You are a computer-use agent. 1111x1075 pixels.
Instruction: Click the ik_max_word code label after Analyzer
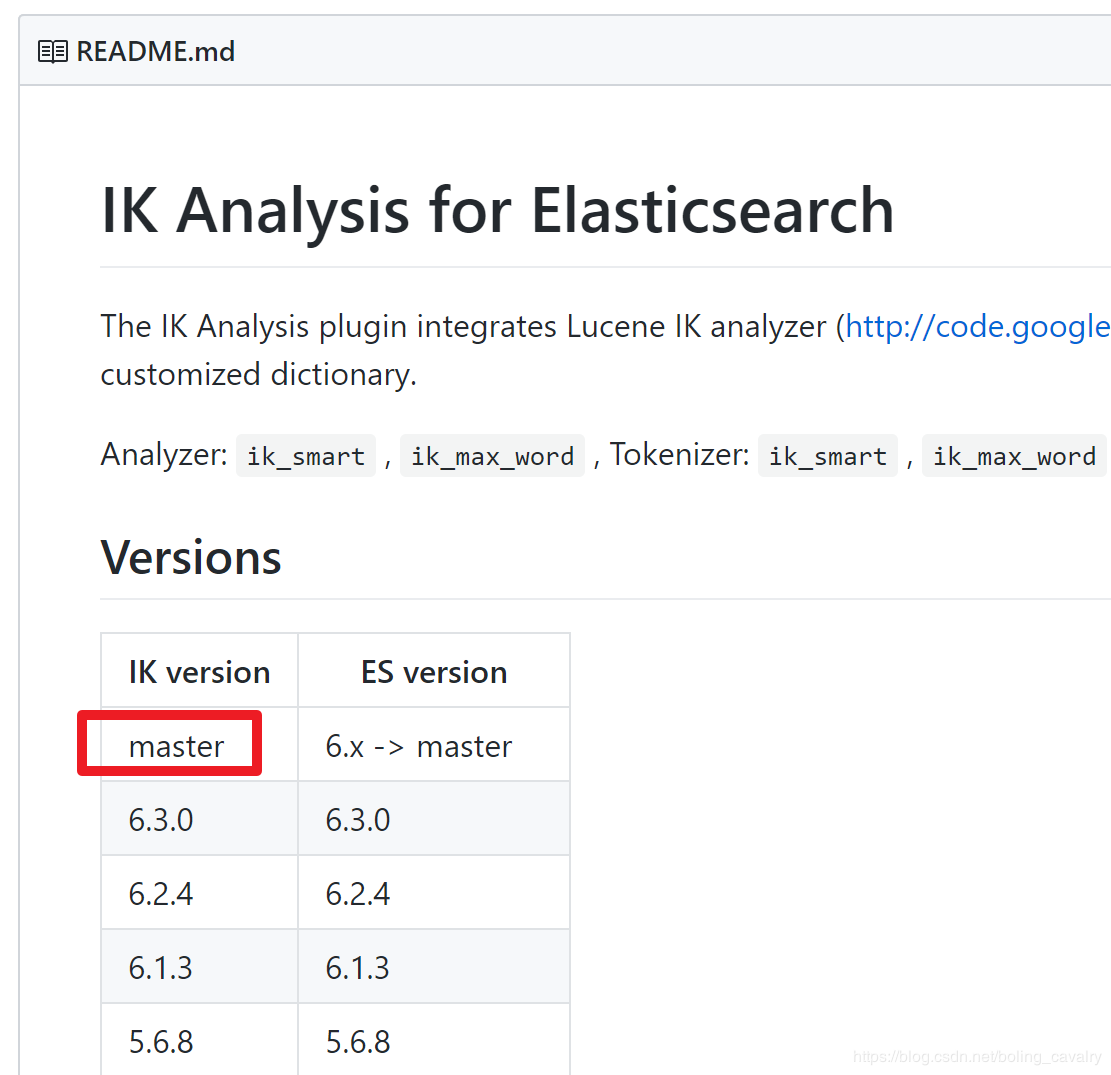pyautogui.click(x=492, y=456)
